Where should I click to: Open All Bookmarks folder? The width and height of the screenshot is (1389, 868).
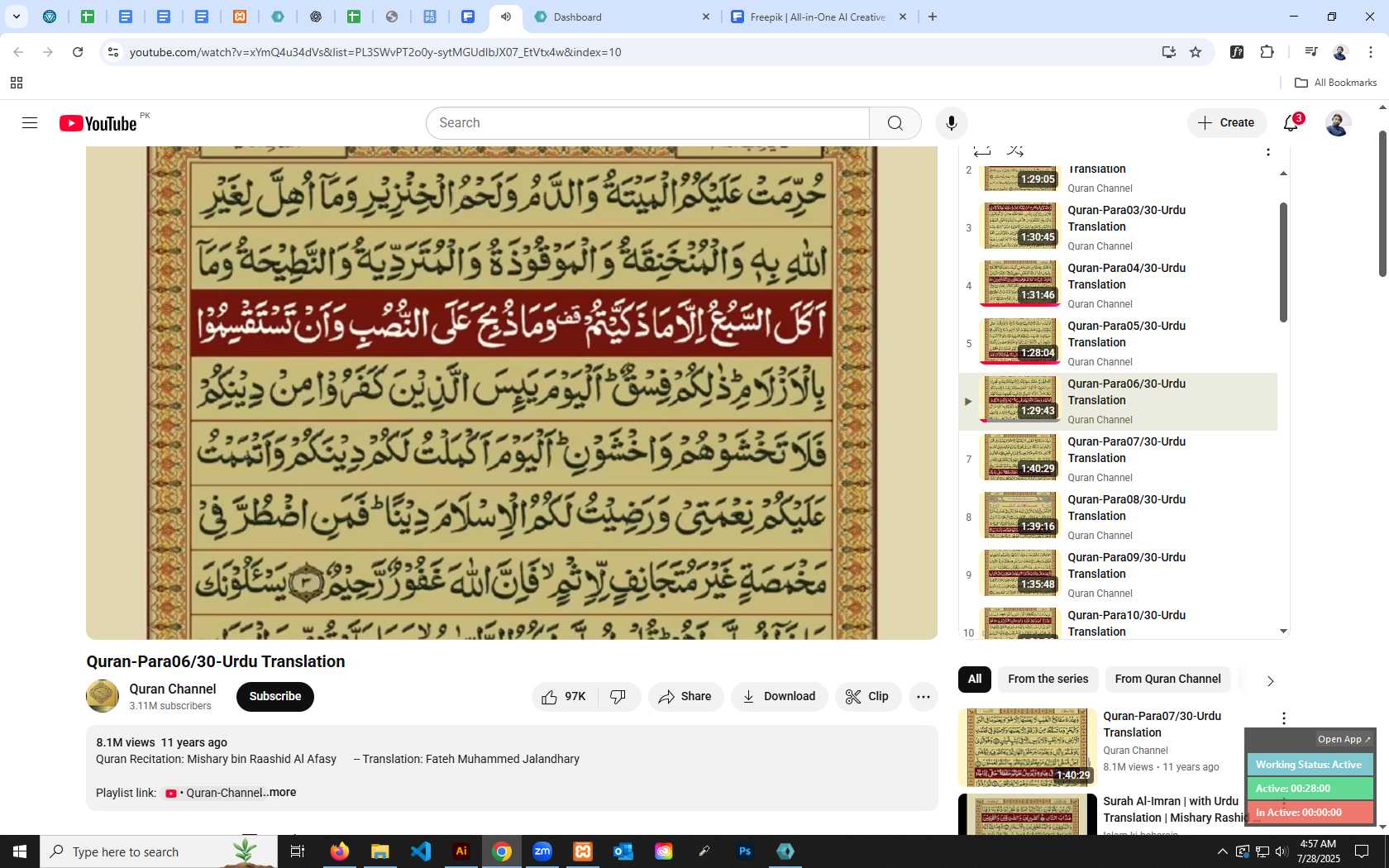tap(1335, 83)
